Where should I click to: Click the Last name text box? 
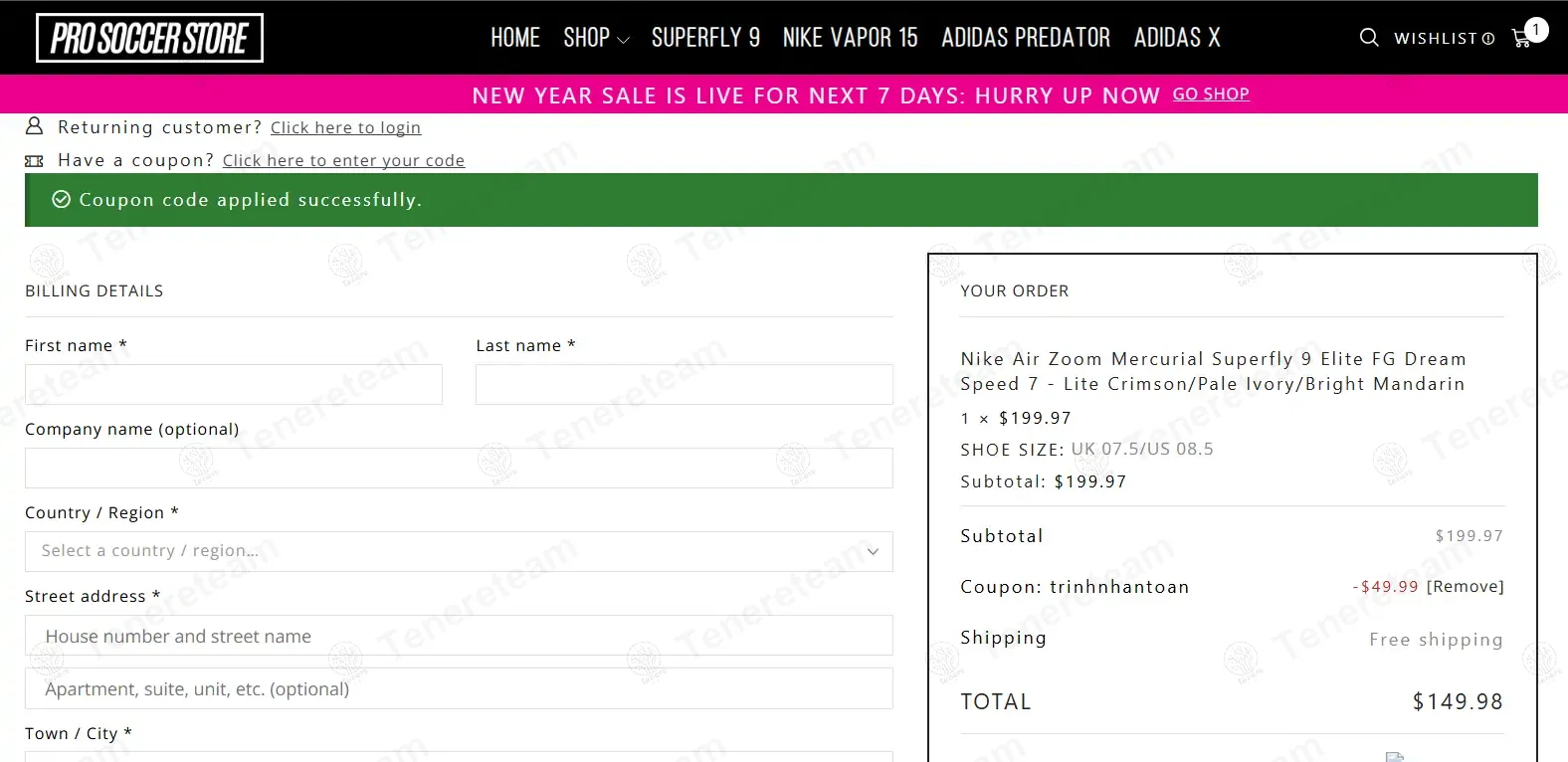tap(684, 384)
